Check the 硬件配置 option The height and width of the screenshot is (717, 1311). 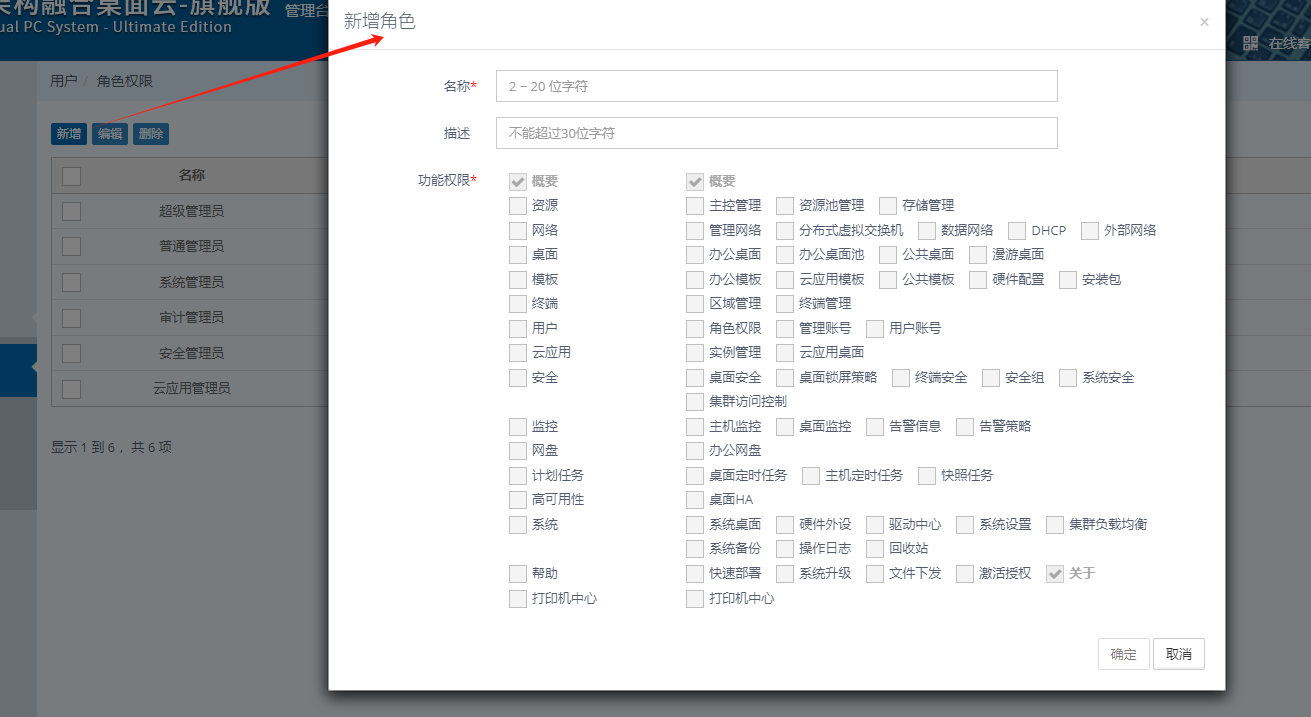pyautogui.click(x=978, y=280)
